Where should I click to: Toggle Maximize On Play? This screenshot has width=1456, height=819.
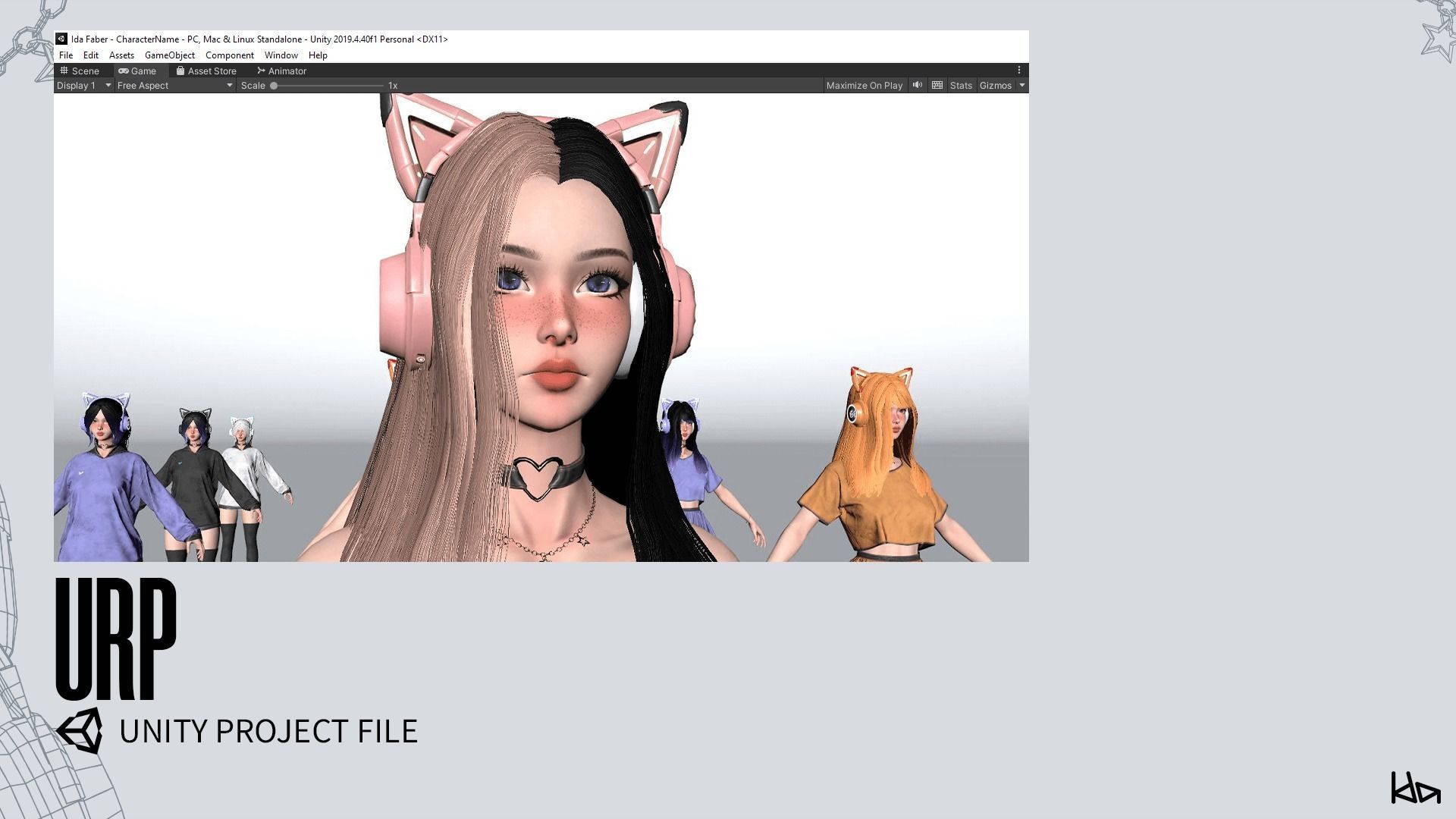pyautogui.click(x=864, y=86)
